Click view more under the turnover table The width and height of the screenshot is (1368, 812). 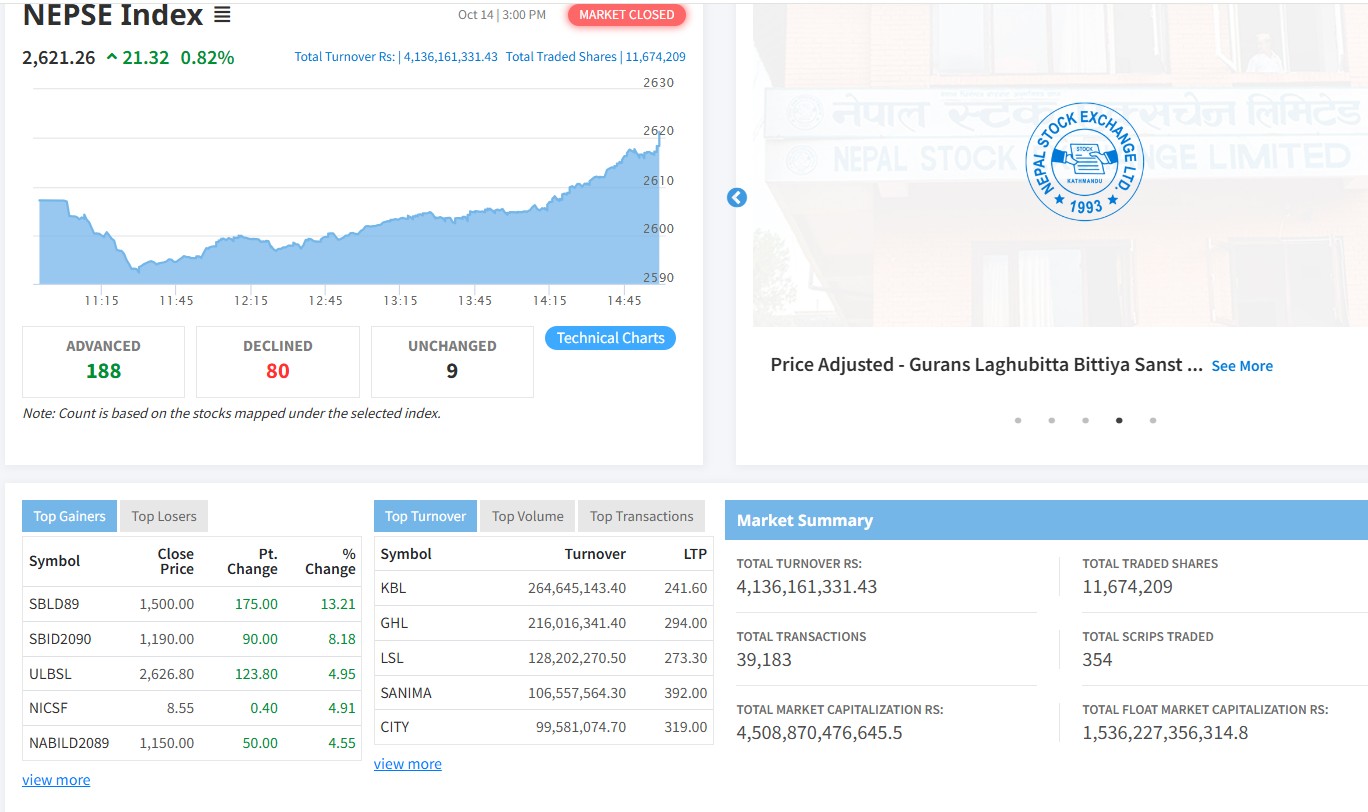(408, 764)
